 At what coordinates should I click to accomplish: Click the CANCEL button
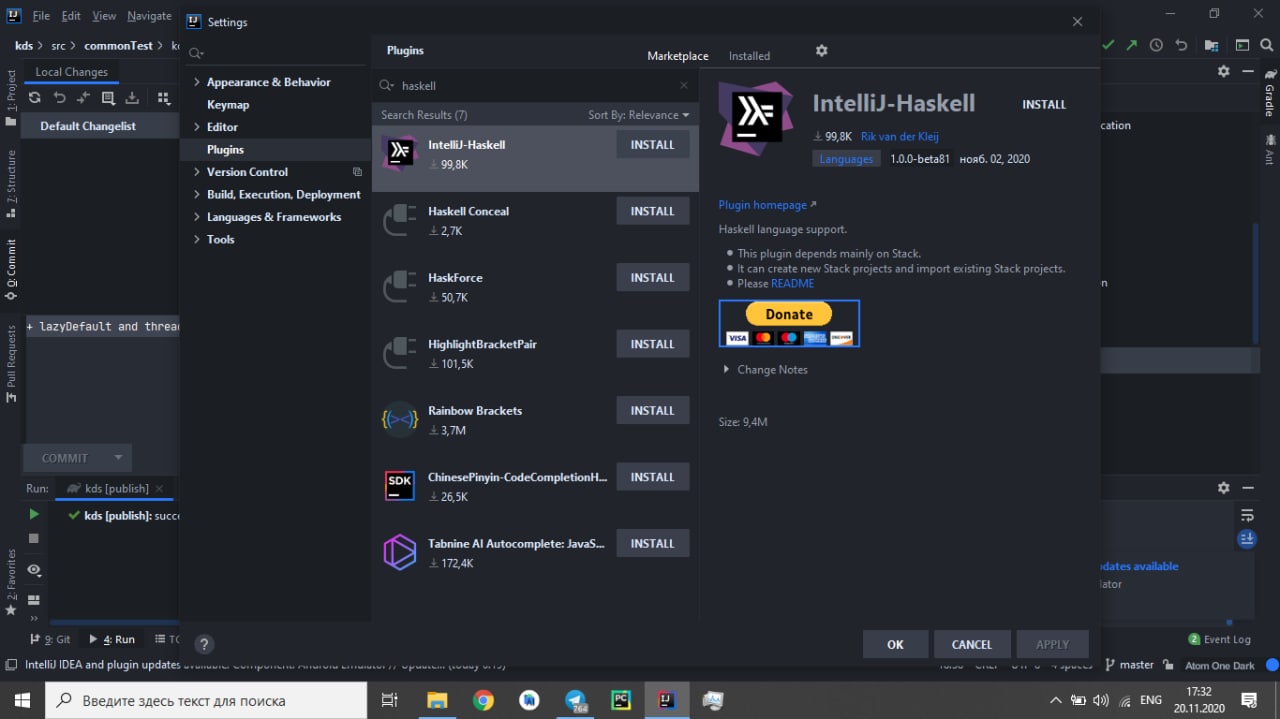tap(972, 644)
